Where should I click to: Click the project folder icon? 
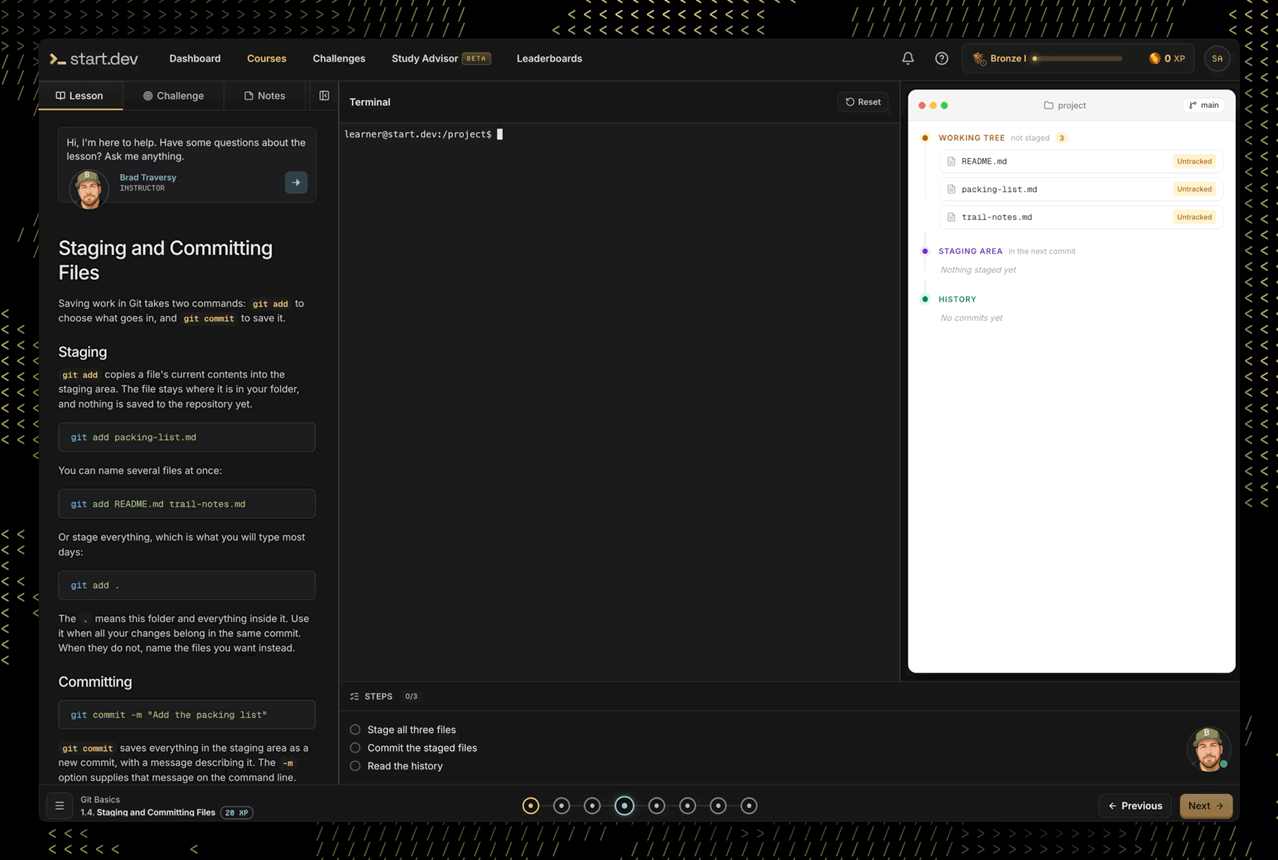(1048, 105)
